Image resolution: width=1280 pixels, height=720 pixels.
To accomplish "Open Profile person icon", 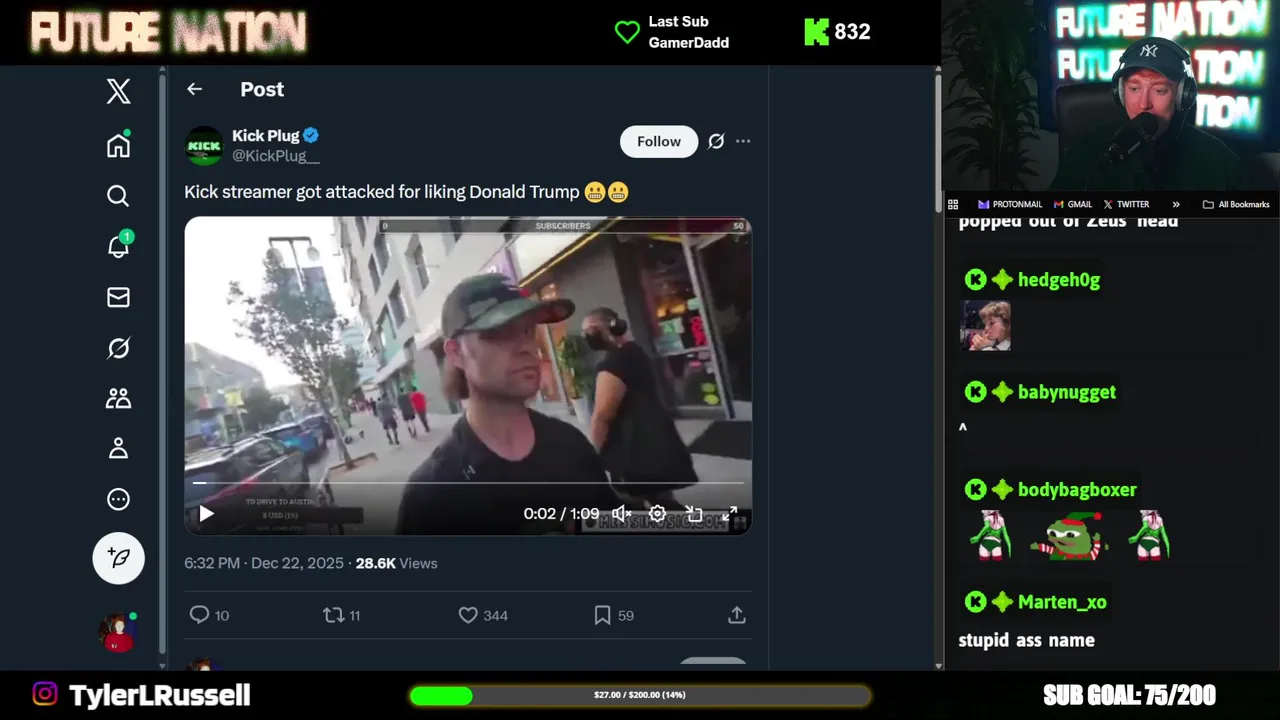I will (118, 449).
